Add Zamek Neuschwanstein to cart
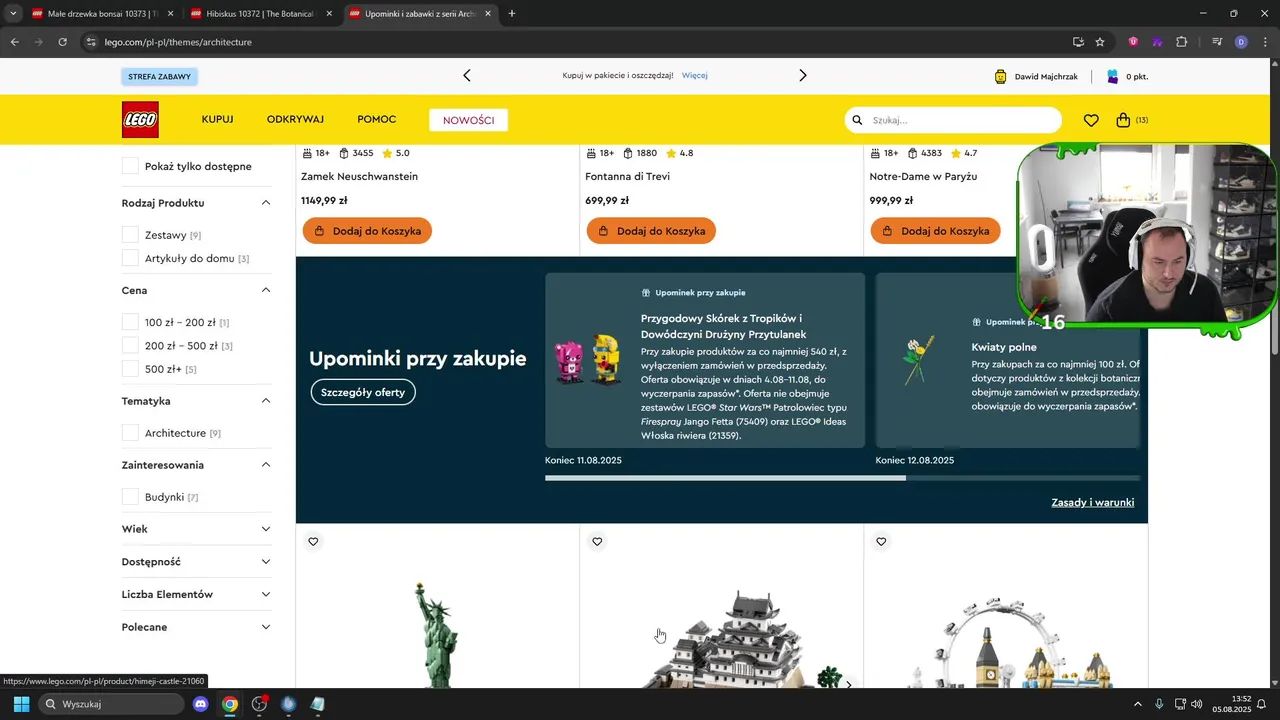The image size is (1280, 720). [367, 231]
